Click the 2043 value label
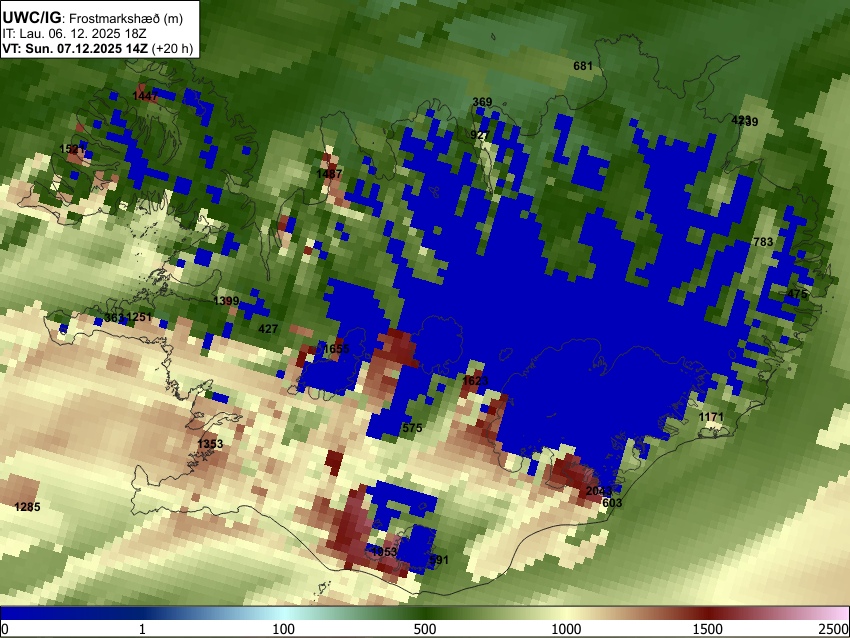 pyautogui.click(x=599, y=491)
